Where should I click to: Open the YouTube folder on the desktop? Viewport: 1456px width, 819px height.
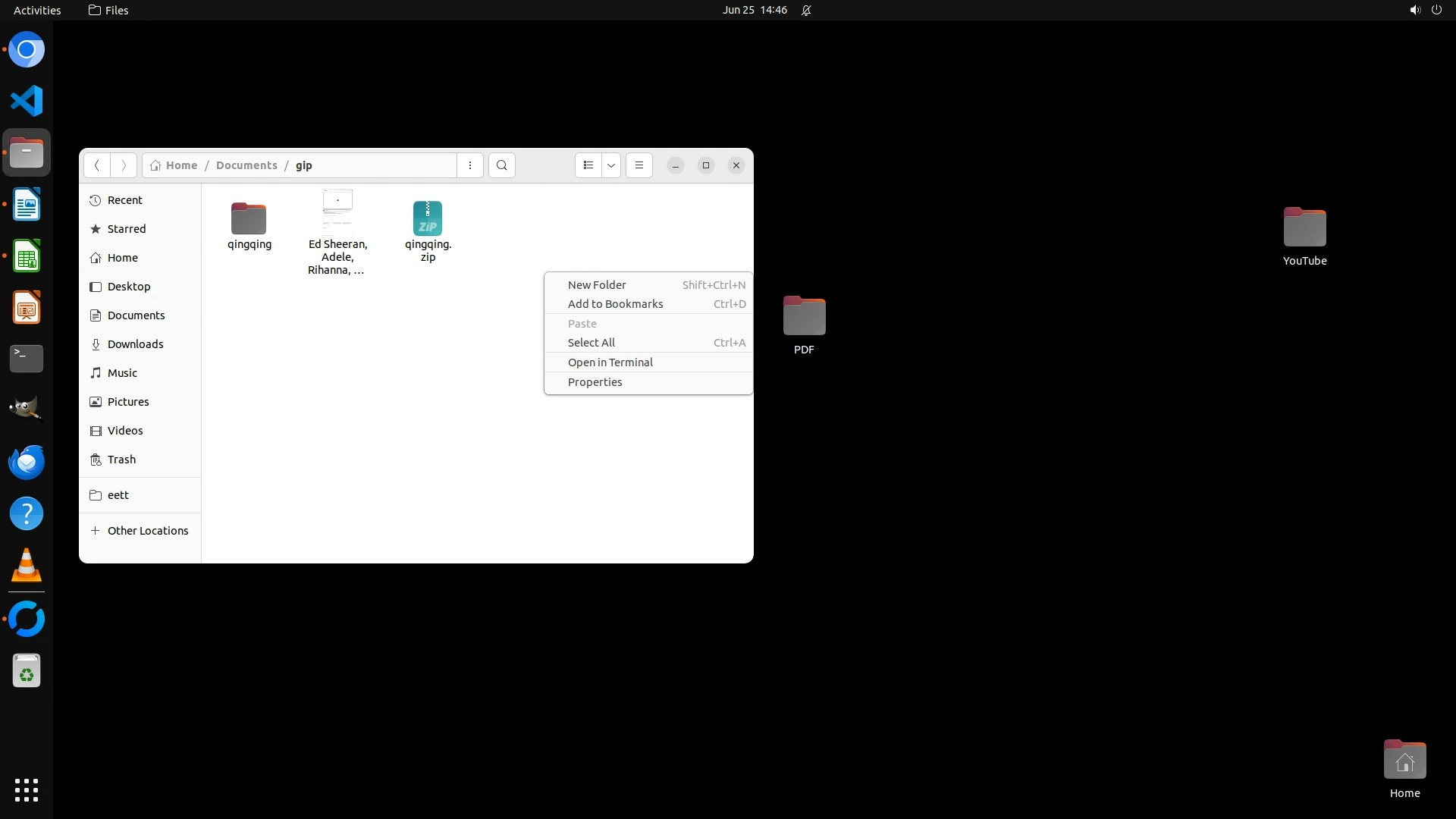click(1304, 227)
